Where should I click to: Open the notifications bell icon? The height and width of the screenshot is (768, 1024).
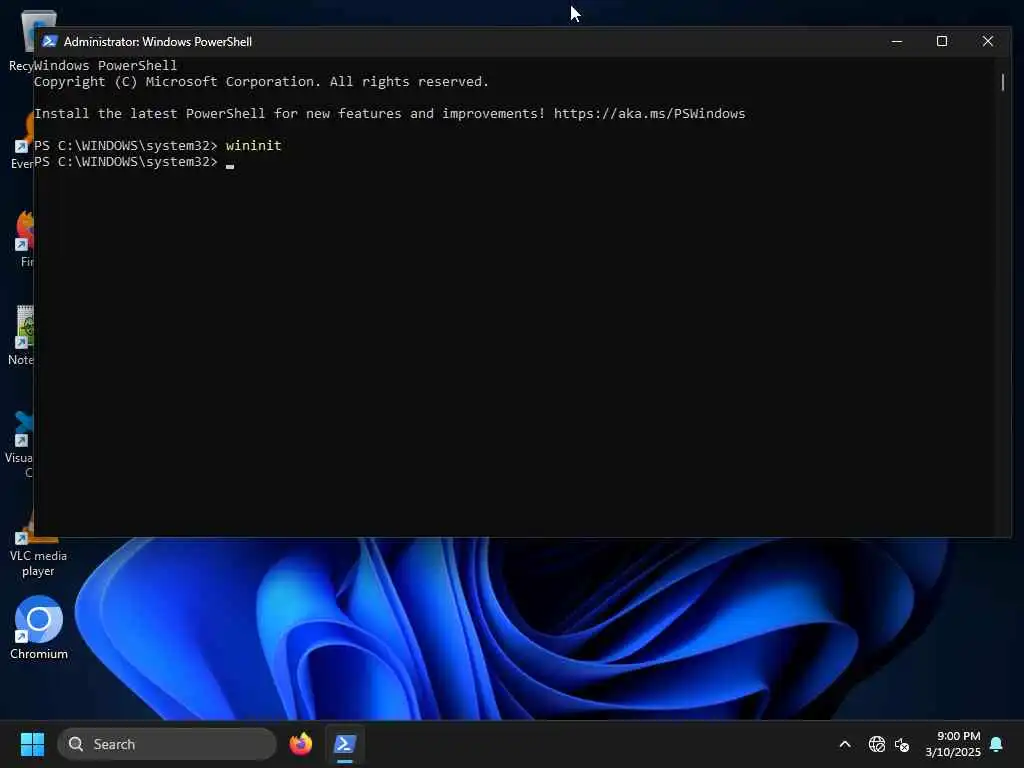click(x=997, y=744)
